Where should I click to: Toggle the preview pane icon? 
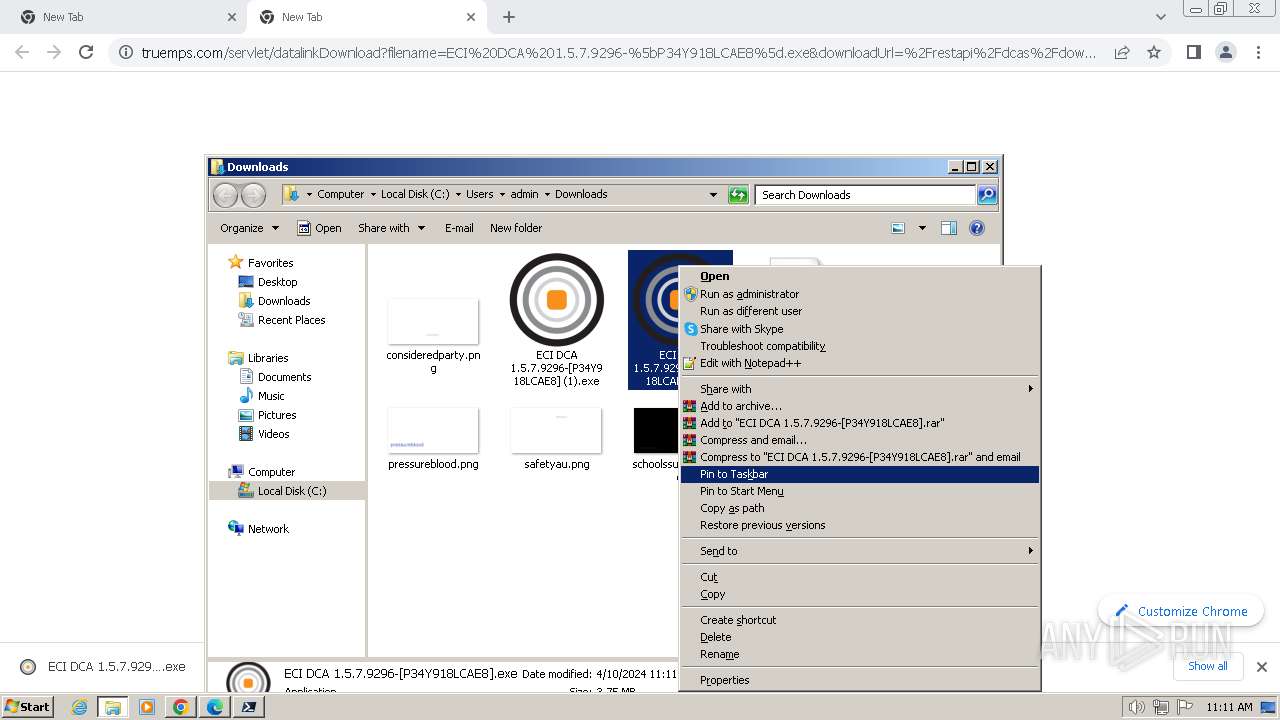pos(948,228)
